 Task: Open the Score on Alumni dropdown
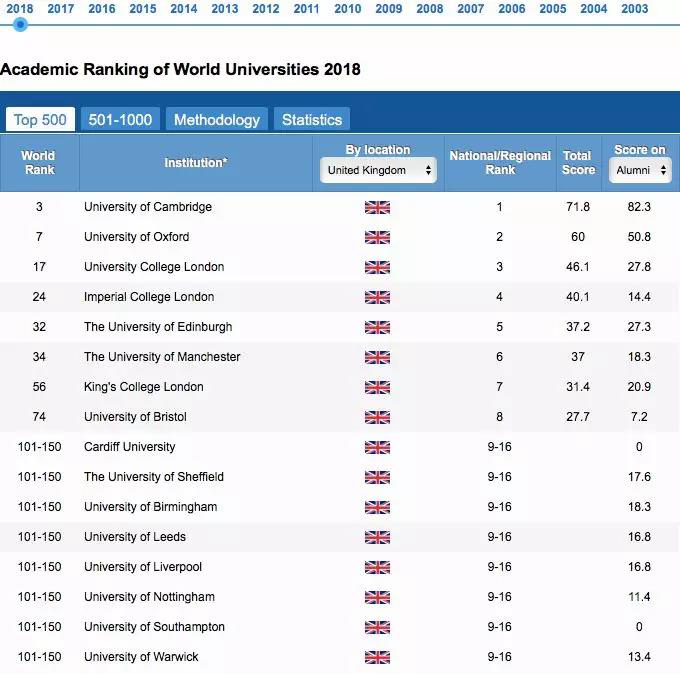[x=639, y=170]
